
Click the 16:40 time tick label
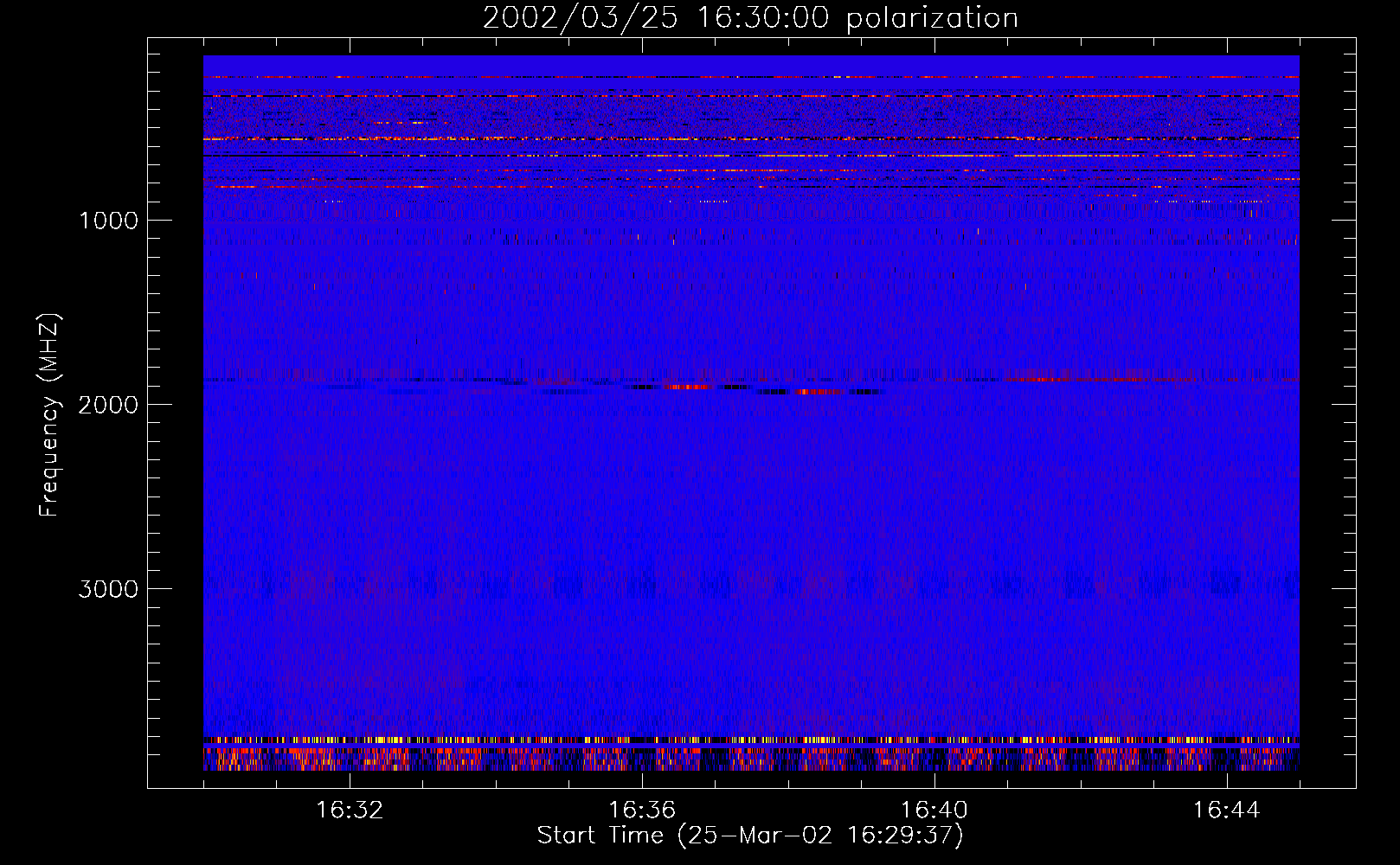934,811
